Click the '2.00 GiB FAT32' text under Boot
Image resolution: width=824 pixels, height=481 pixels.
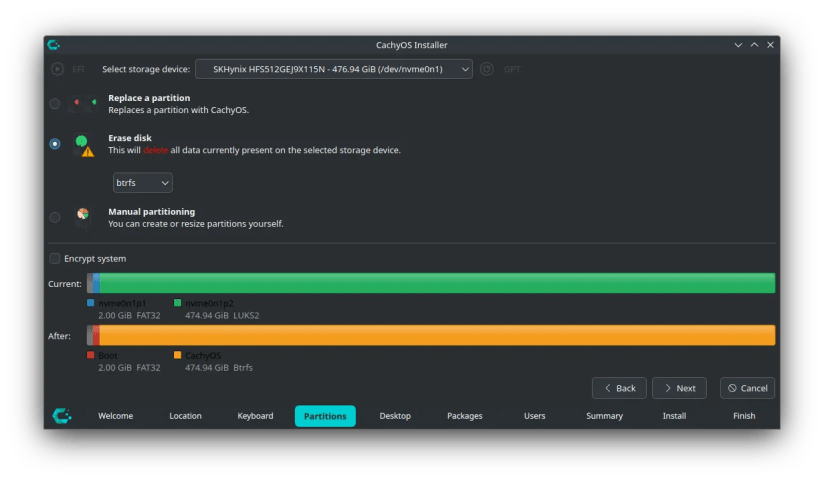tap(129, 367)
